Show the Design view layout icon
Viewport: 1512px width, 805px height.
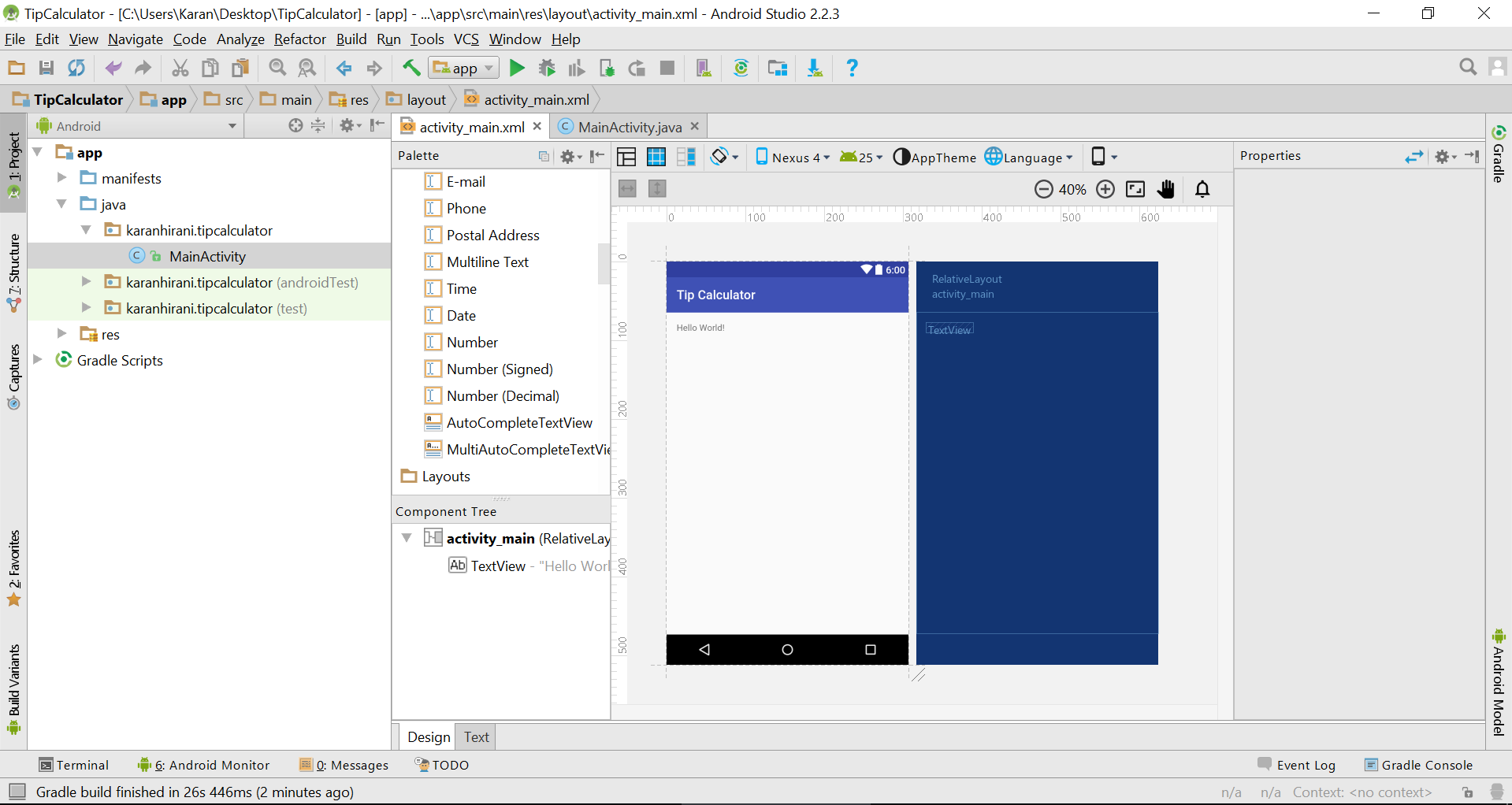[626, 157]
